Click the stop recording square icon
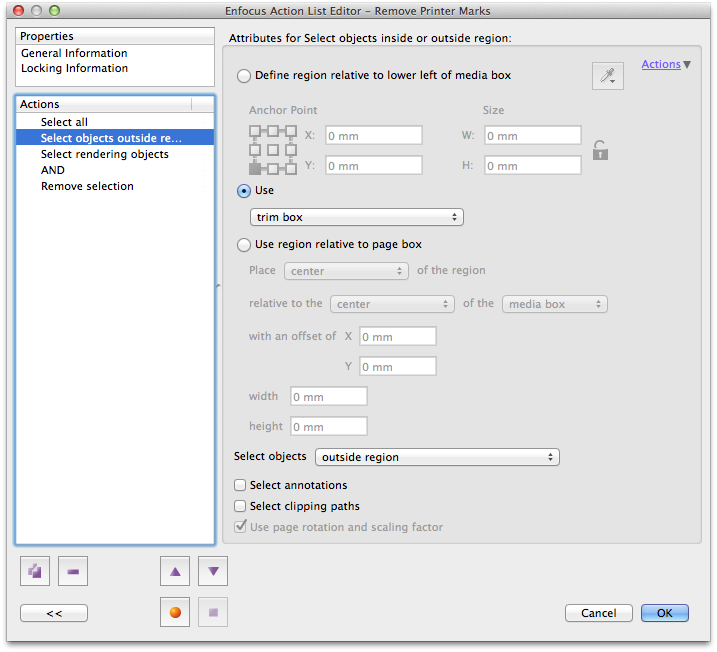This screenshot has width=717, height=652. (x=213, y=612)
